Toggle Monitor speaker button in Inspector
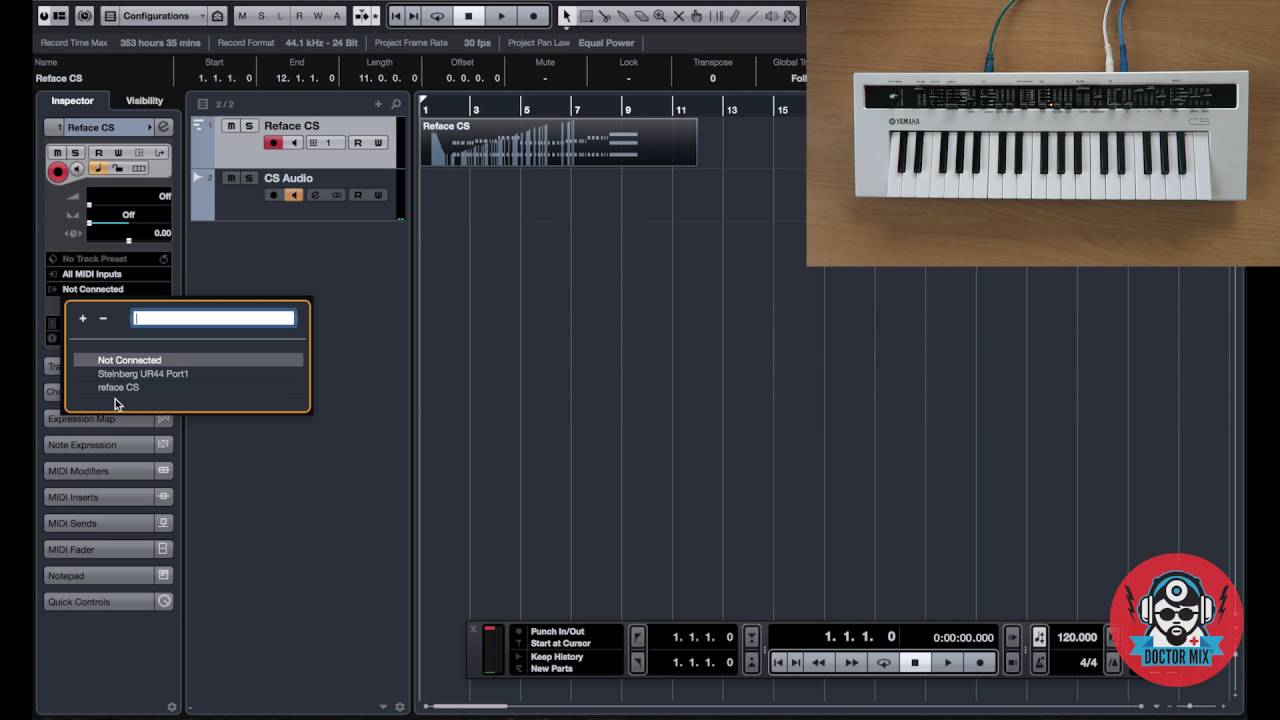1280x720 pixels. point(77,170)
